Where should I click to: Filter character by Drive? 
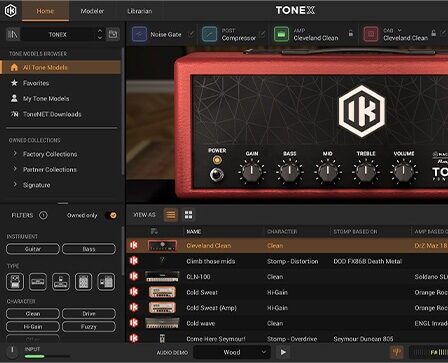tap(89, 314)
